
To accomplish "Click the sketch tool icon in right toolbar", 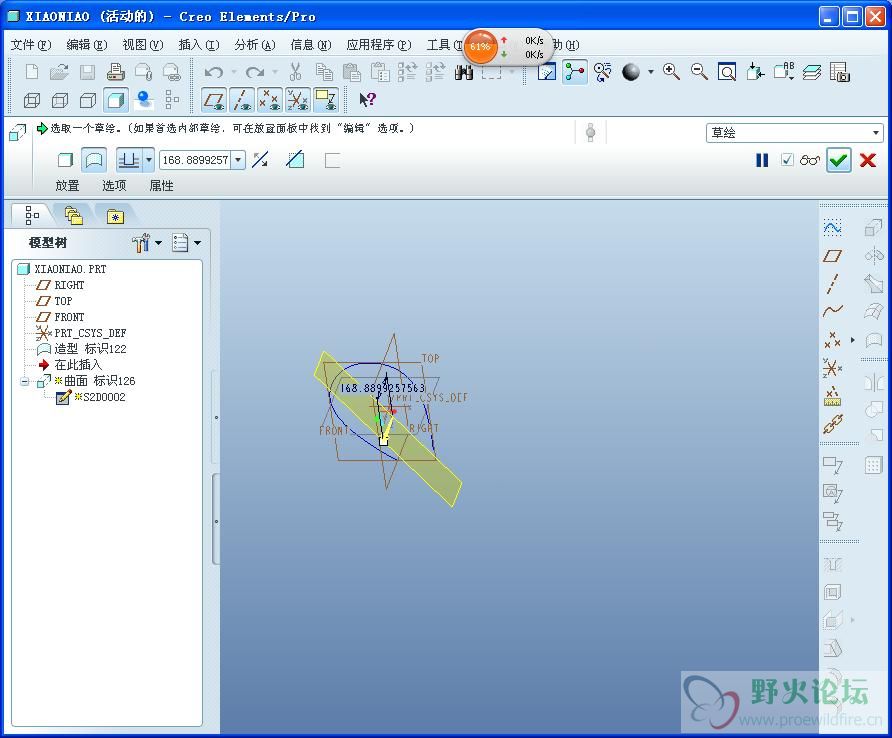I will 832,228.
